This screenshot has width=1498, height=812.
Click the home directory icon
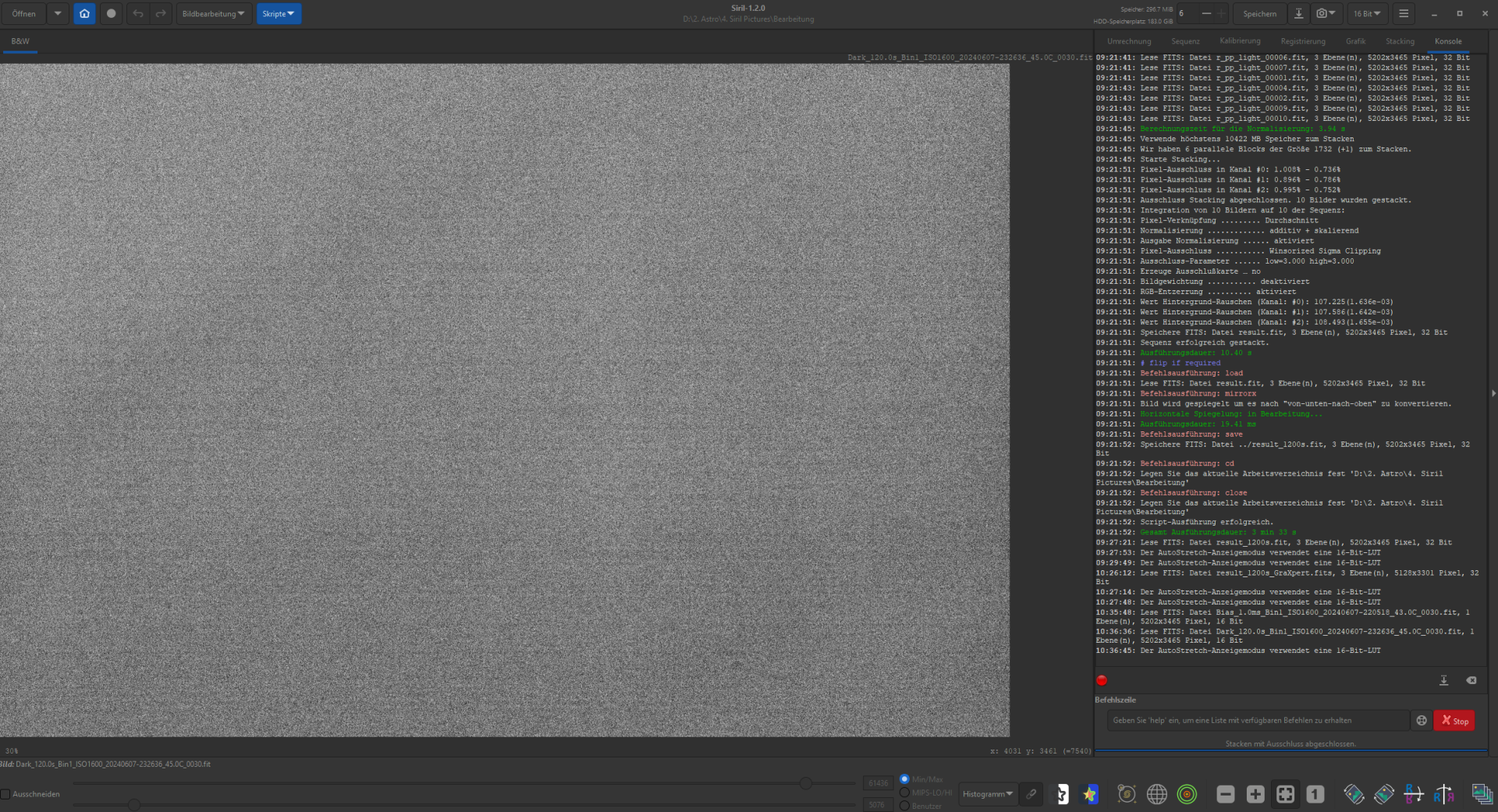(x=84, y=13)
